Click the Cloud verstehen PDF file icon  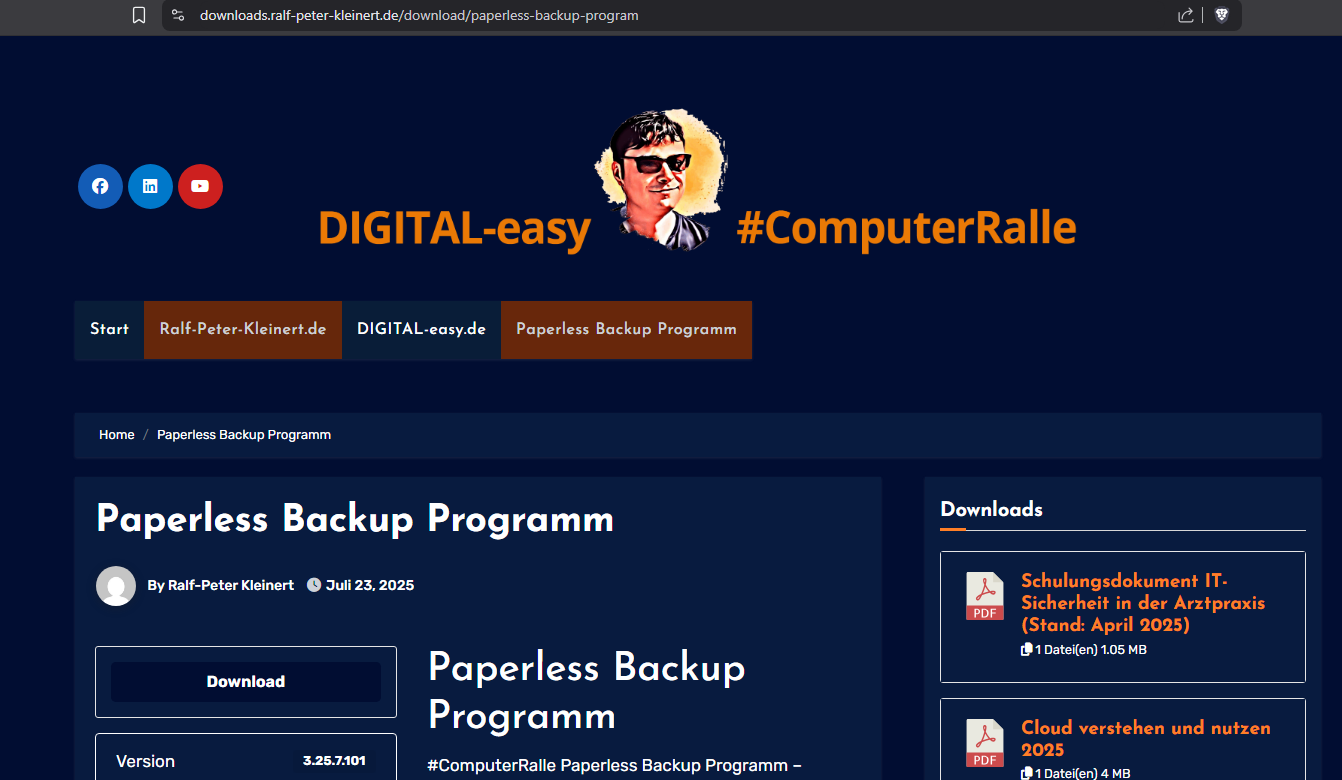point(984,743)
